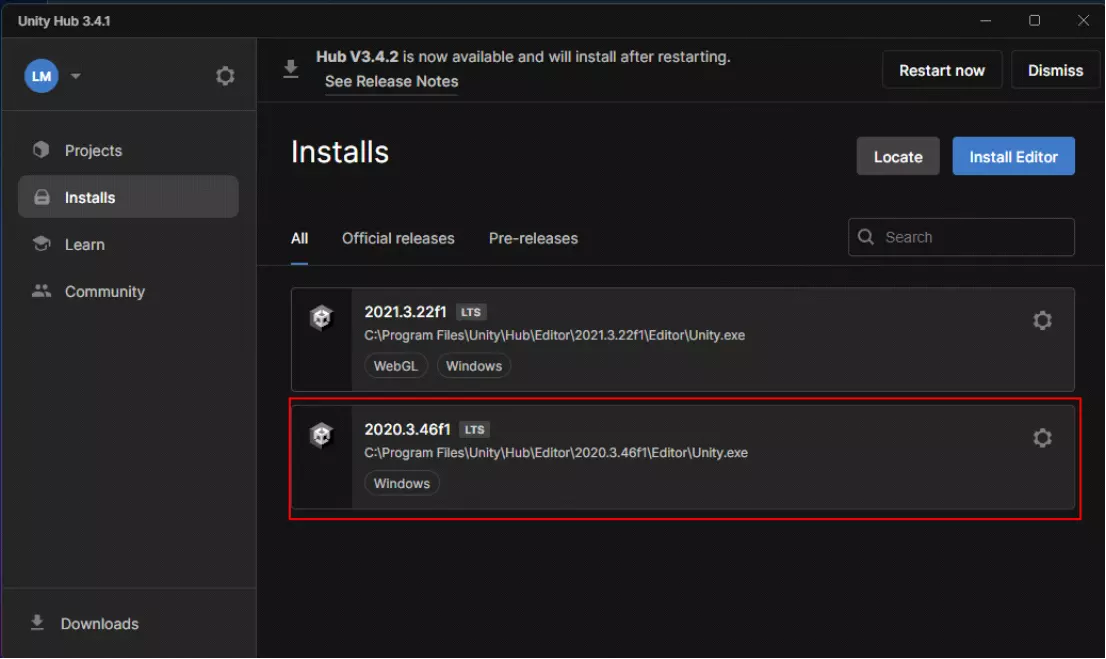Click Windows tag on 2020.3.46f1

pos(402,483)
